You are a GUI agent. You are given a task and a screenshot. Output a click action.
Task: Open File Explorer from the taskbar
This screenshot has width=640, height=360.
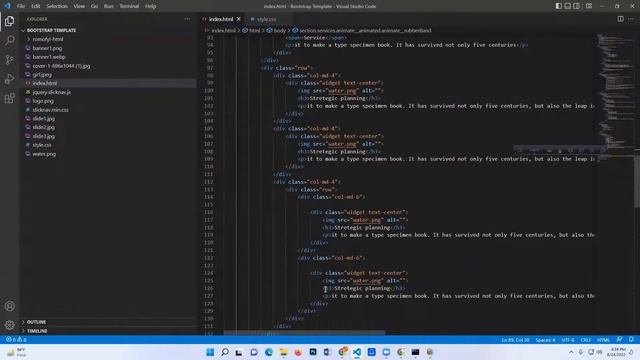[x=283, y=352]
